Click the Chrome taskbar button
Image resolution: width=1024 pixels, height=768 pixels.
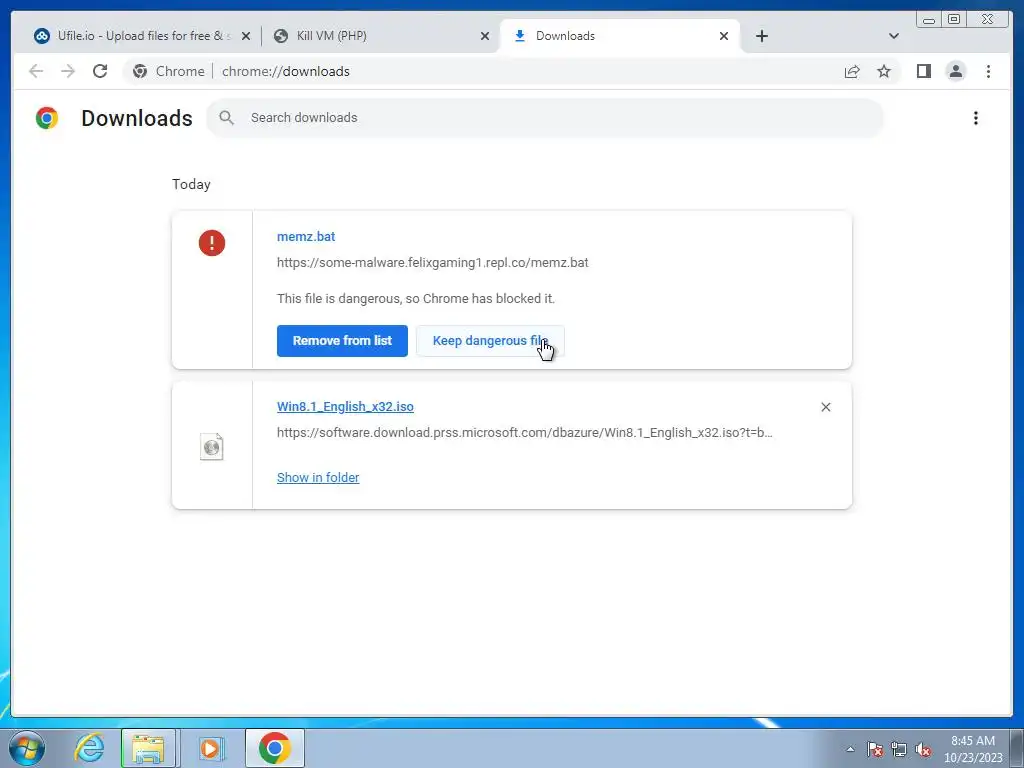tap(274, 748)
